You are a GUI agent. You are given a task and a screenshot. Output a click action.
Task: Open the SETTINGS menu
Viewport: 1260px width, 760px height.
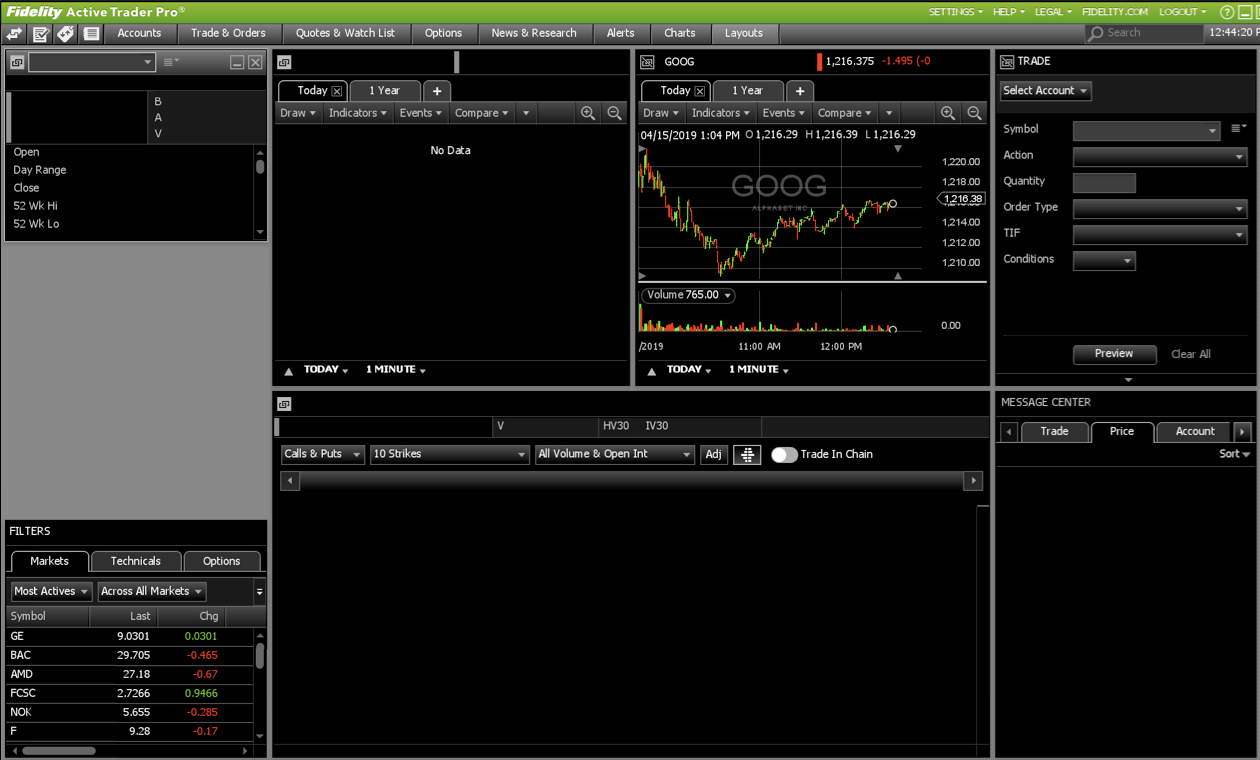pos(955,12)
